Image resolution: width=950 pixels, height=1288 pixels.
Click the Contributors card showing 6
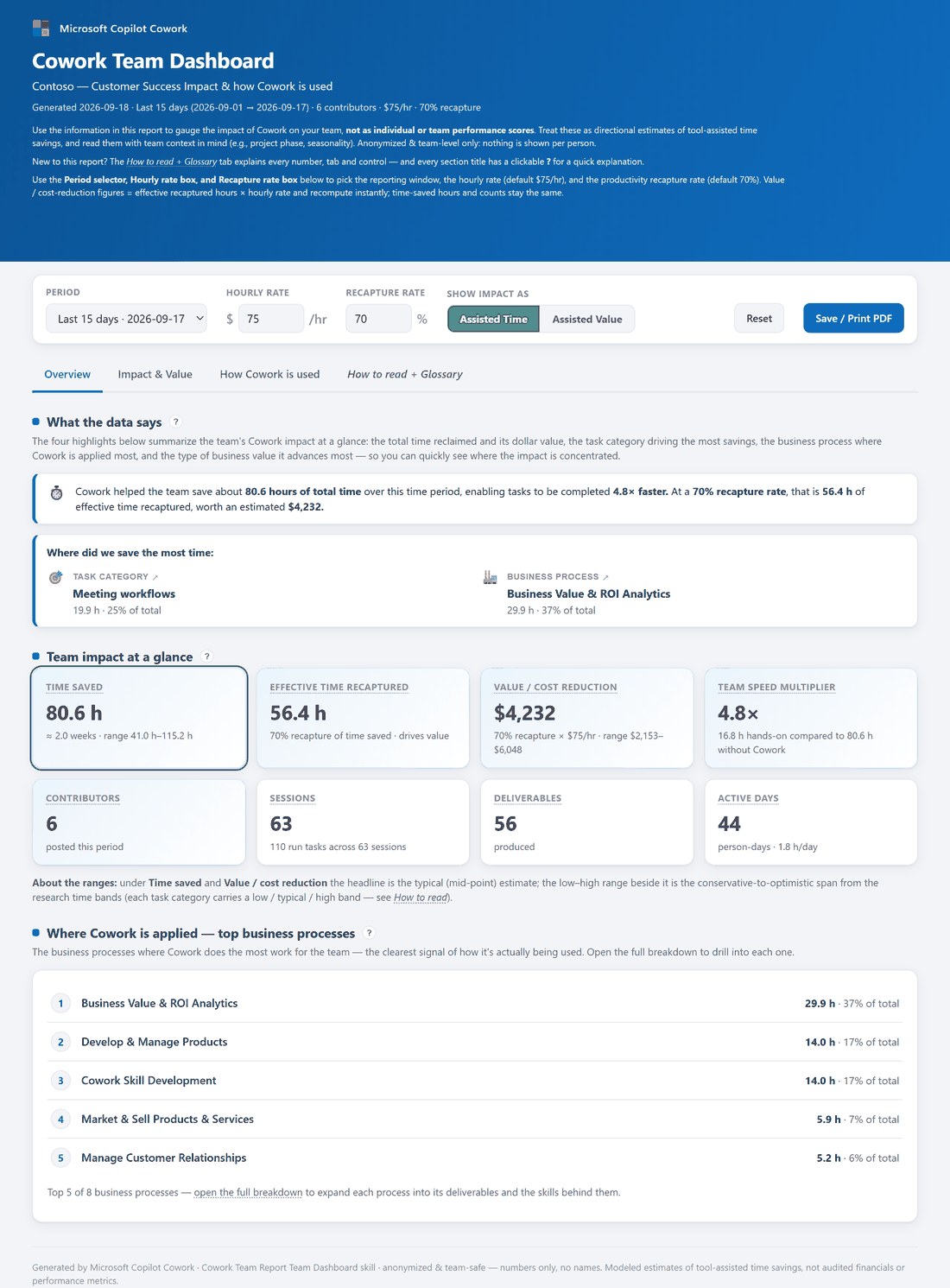tap(139, 822)
